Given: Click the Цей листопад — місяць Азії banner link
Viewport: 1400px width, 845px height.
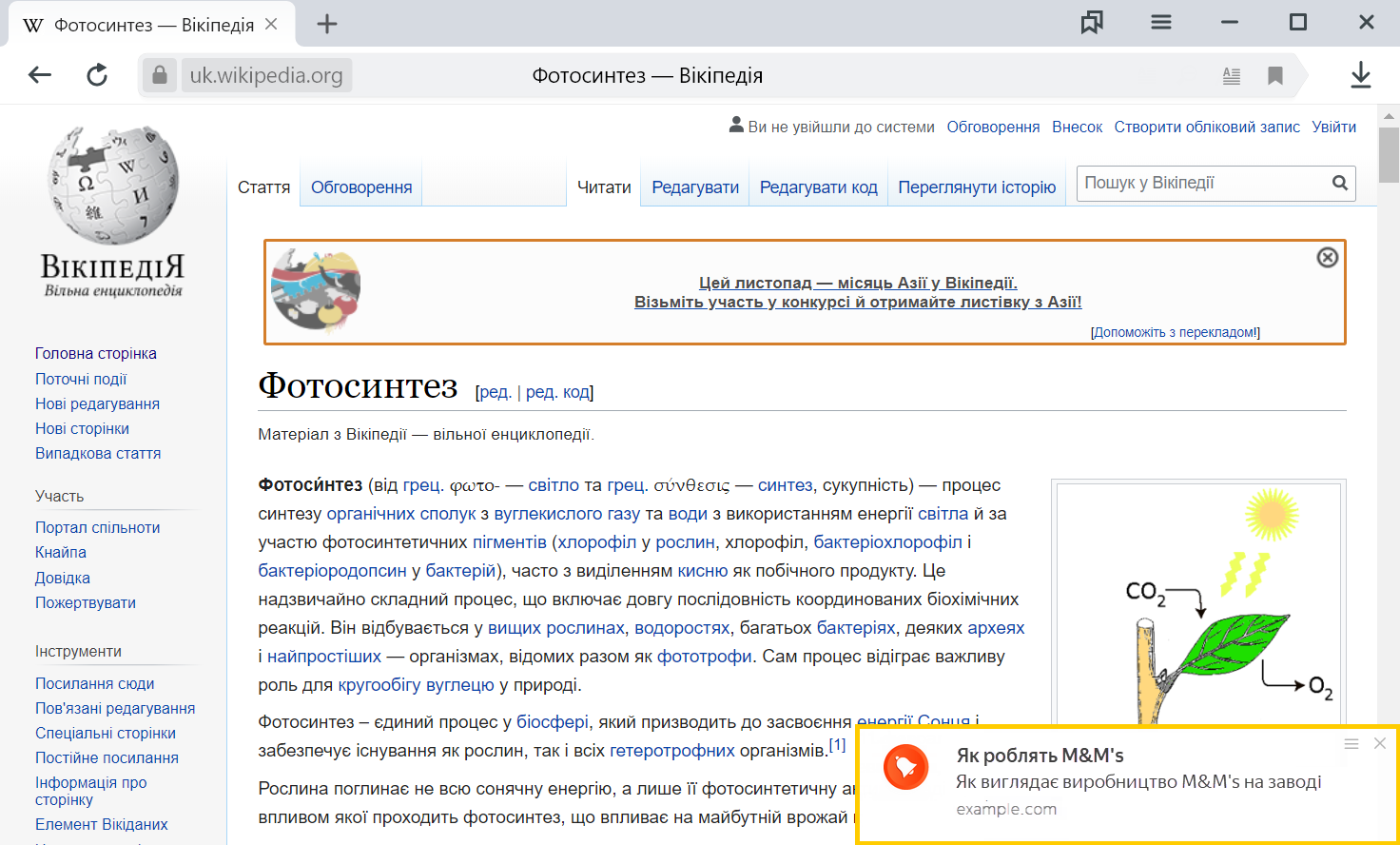Looking at the screenshot, I should point(858,283).
